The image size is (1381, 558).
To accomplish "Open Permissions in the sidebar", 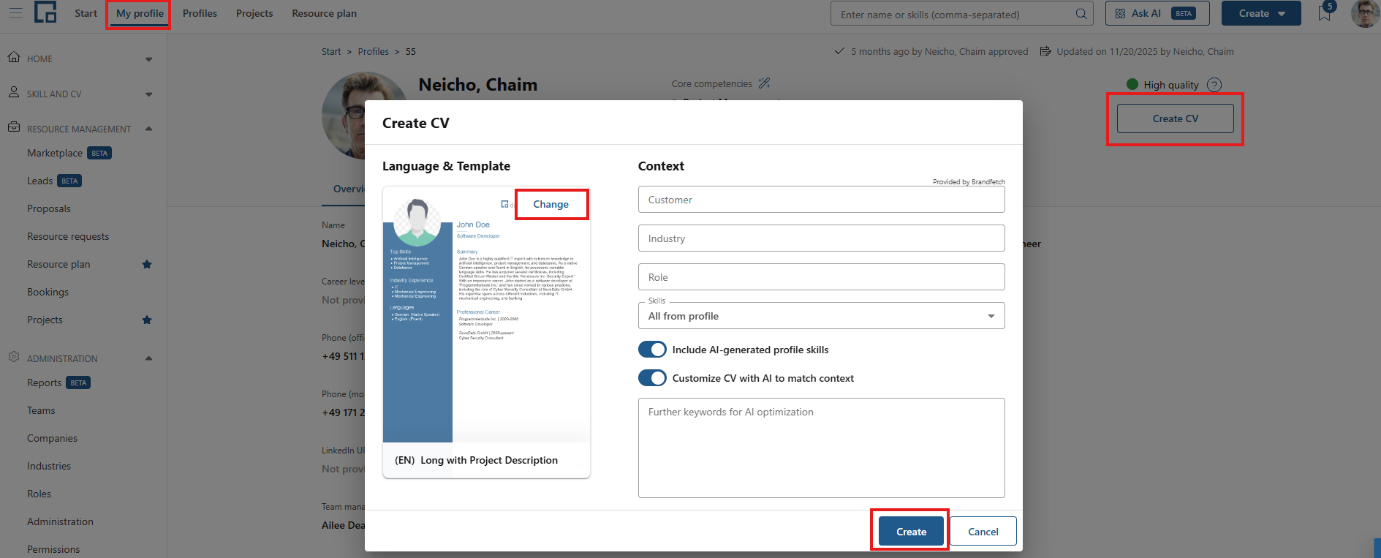I will (x=54, y=549).
